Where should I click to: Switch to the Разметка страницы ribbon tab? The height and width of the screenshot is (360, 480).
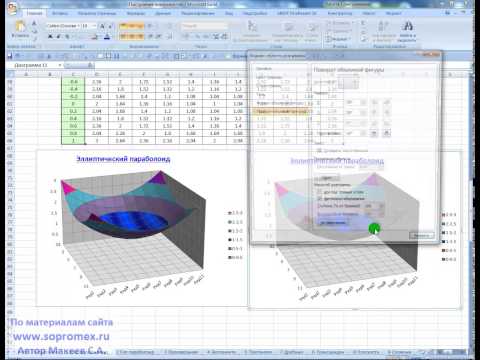(97, 13)
